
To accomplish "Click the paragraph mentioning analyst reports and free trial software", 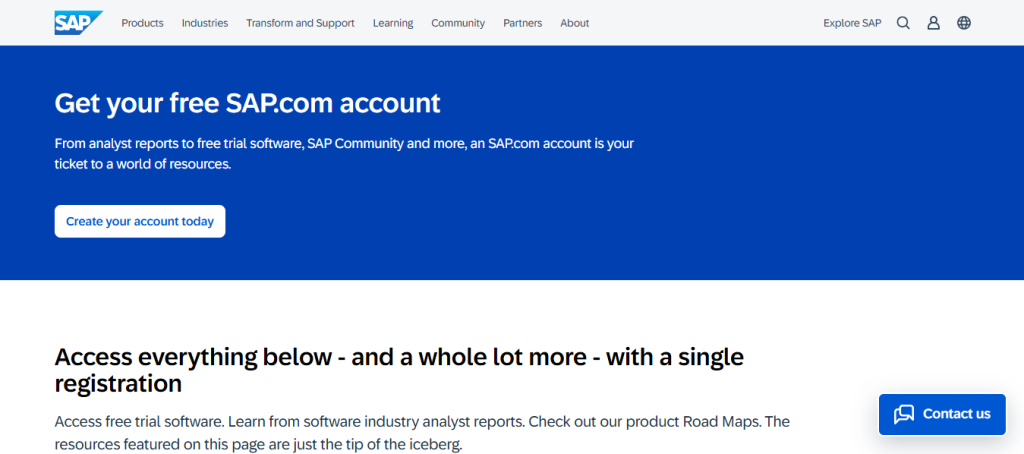I will [x=344, y=154].
